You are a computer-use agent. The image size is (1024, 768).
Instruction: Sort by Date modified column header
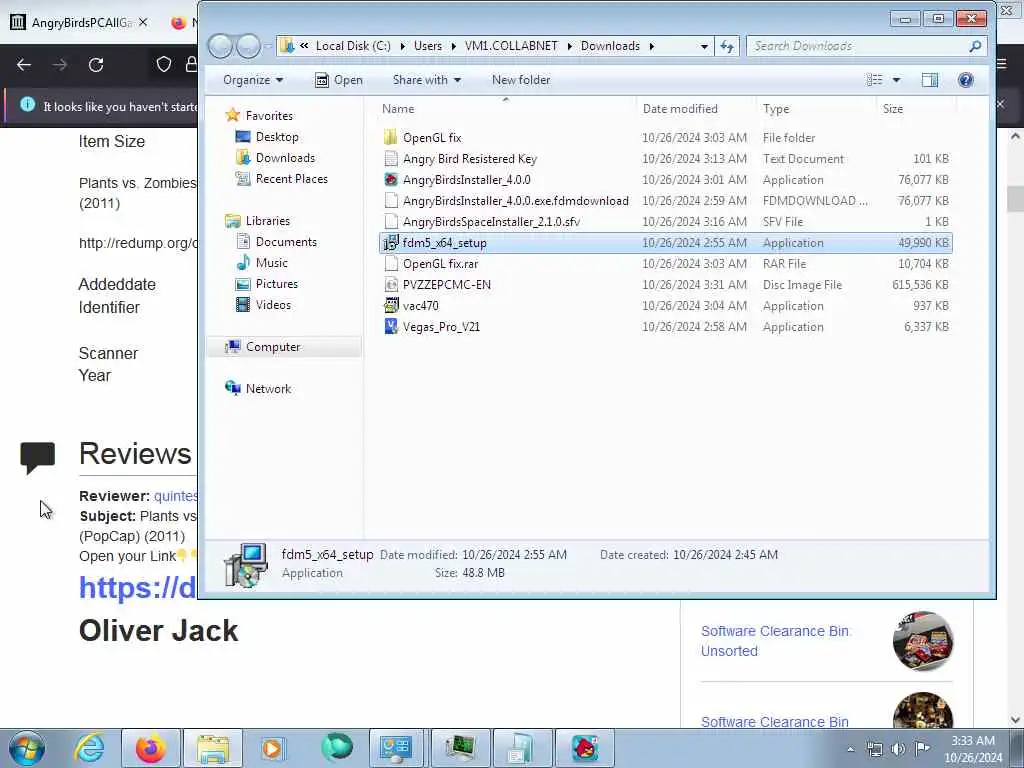[x=696, y=108]
